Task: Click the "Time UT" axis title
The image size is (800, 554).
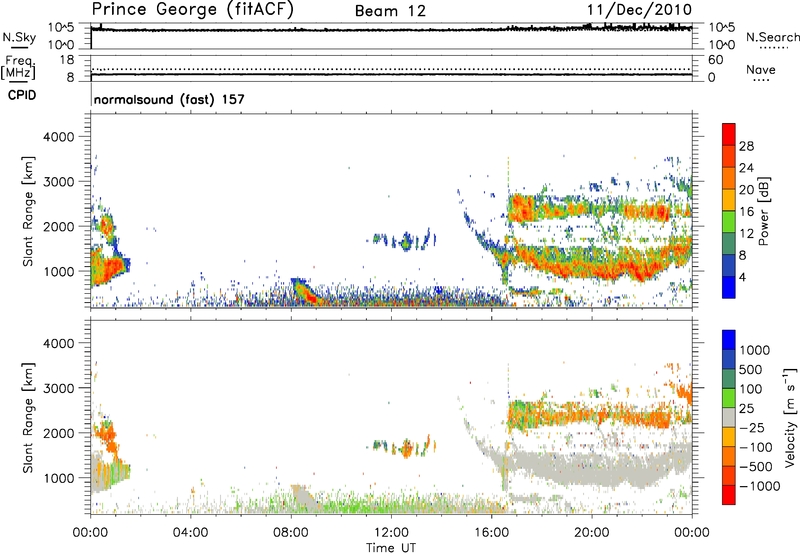Action: point(391,548)
